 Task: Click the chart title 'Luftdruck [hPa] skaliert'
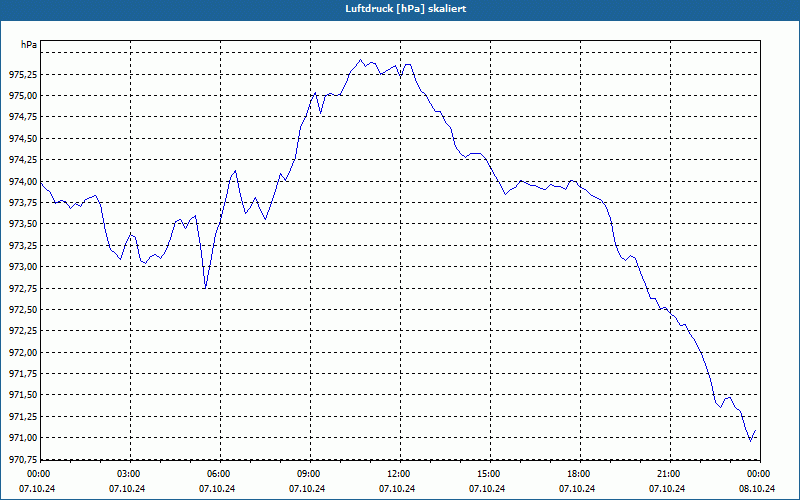point(406,9)
